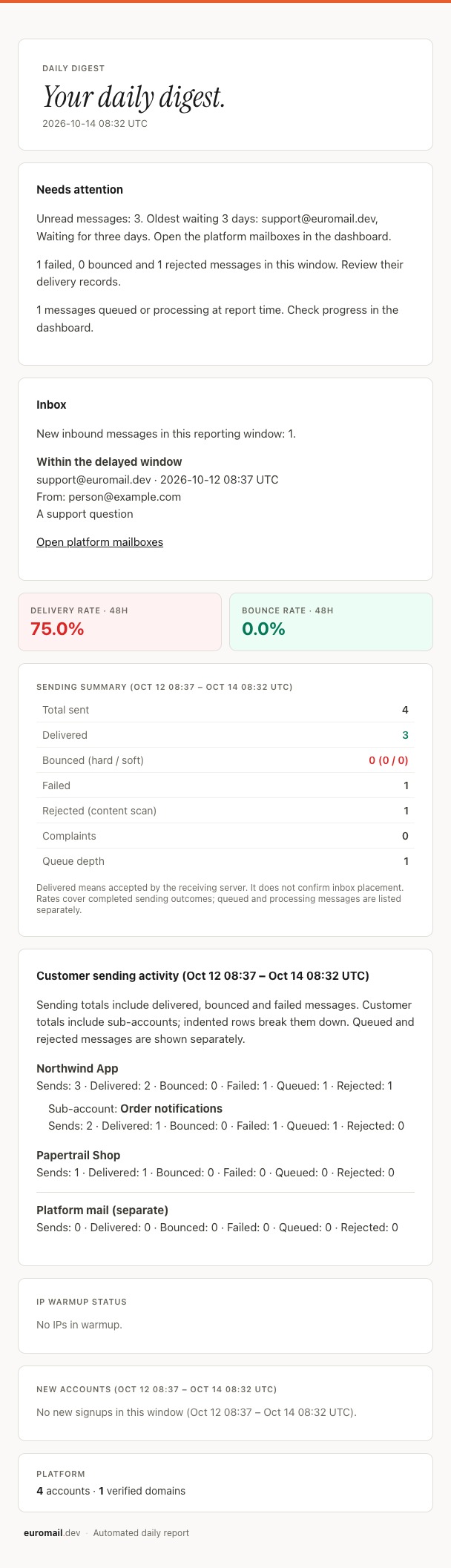Click the euromail.dev footer brand
451x1568 pixels.
(x=52, y=1533)
